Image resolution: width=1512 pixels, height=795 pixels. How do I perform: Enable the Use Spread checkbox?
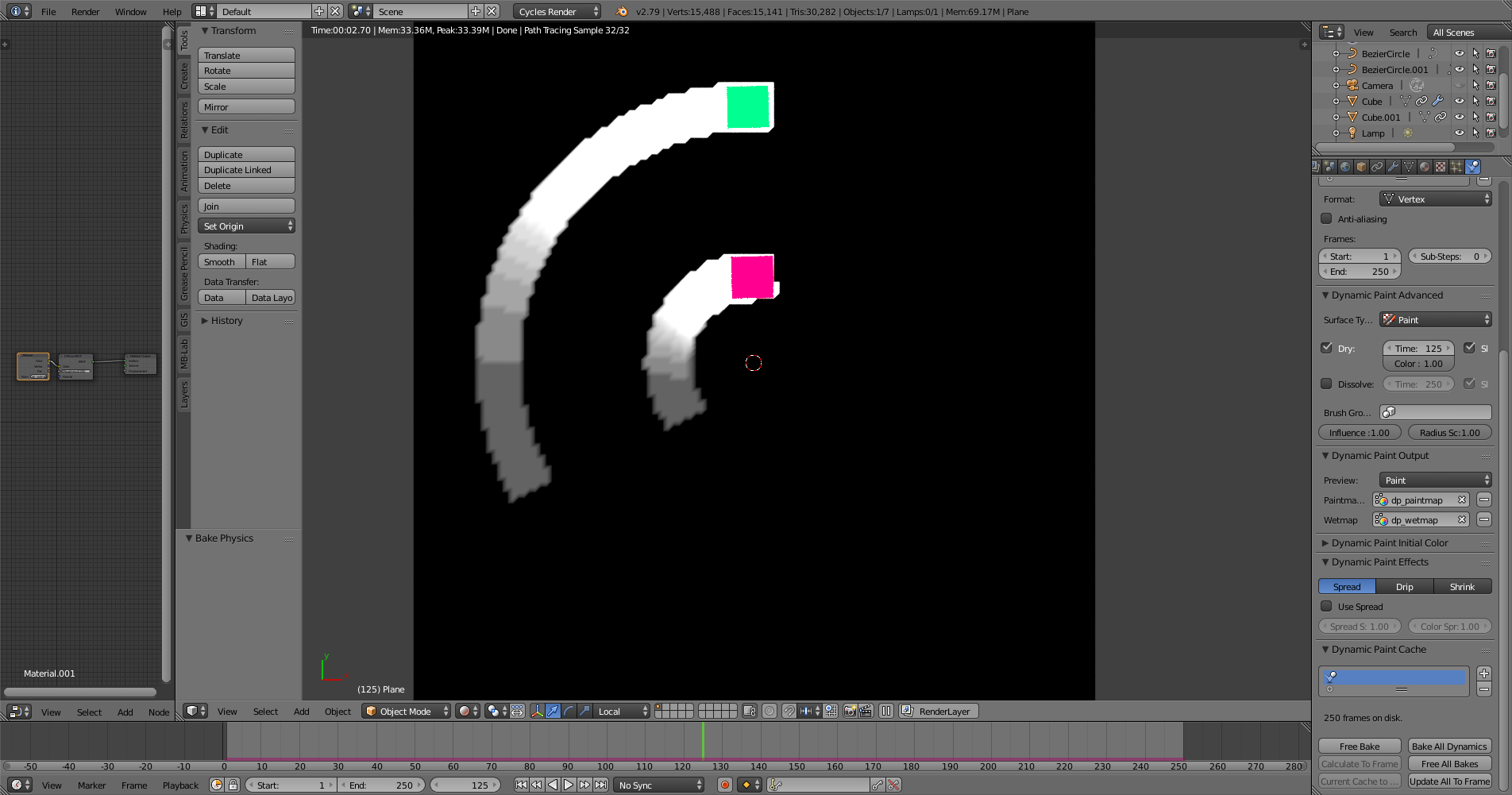click(1326, 606)
